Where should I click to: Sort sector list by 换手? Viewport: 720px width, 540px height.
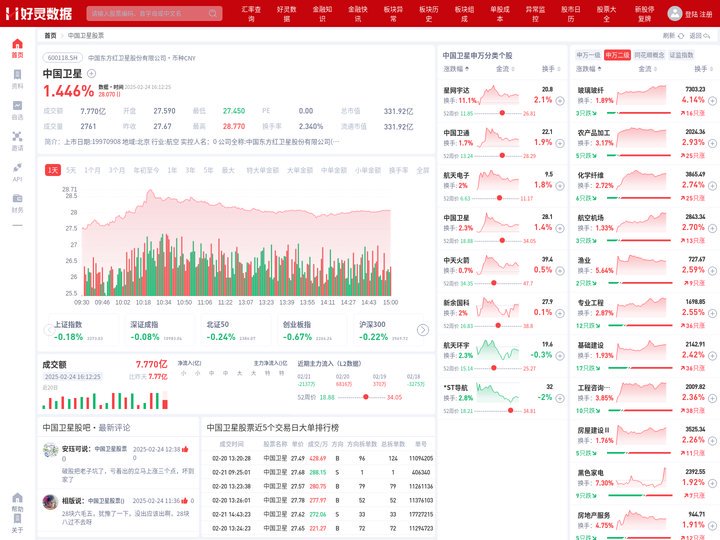(703, 69)
